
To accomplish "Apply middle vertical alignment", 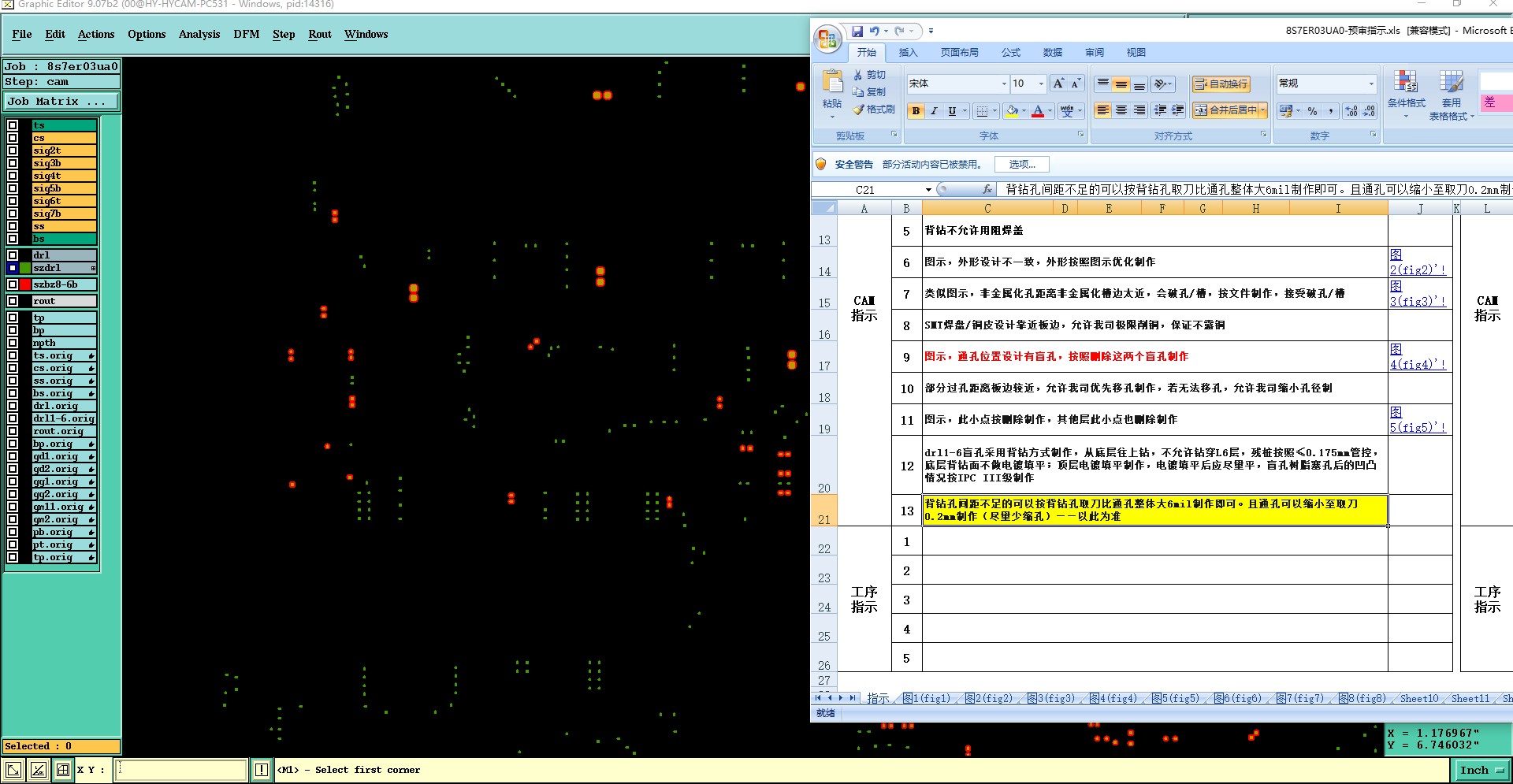I will [x=1121, y=84].
